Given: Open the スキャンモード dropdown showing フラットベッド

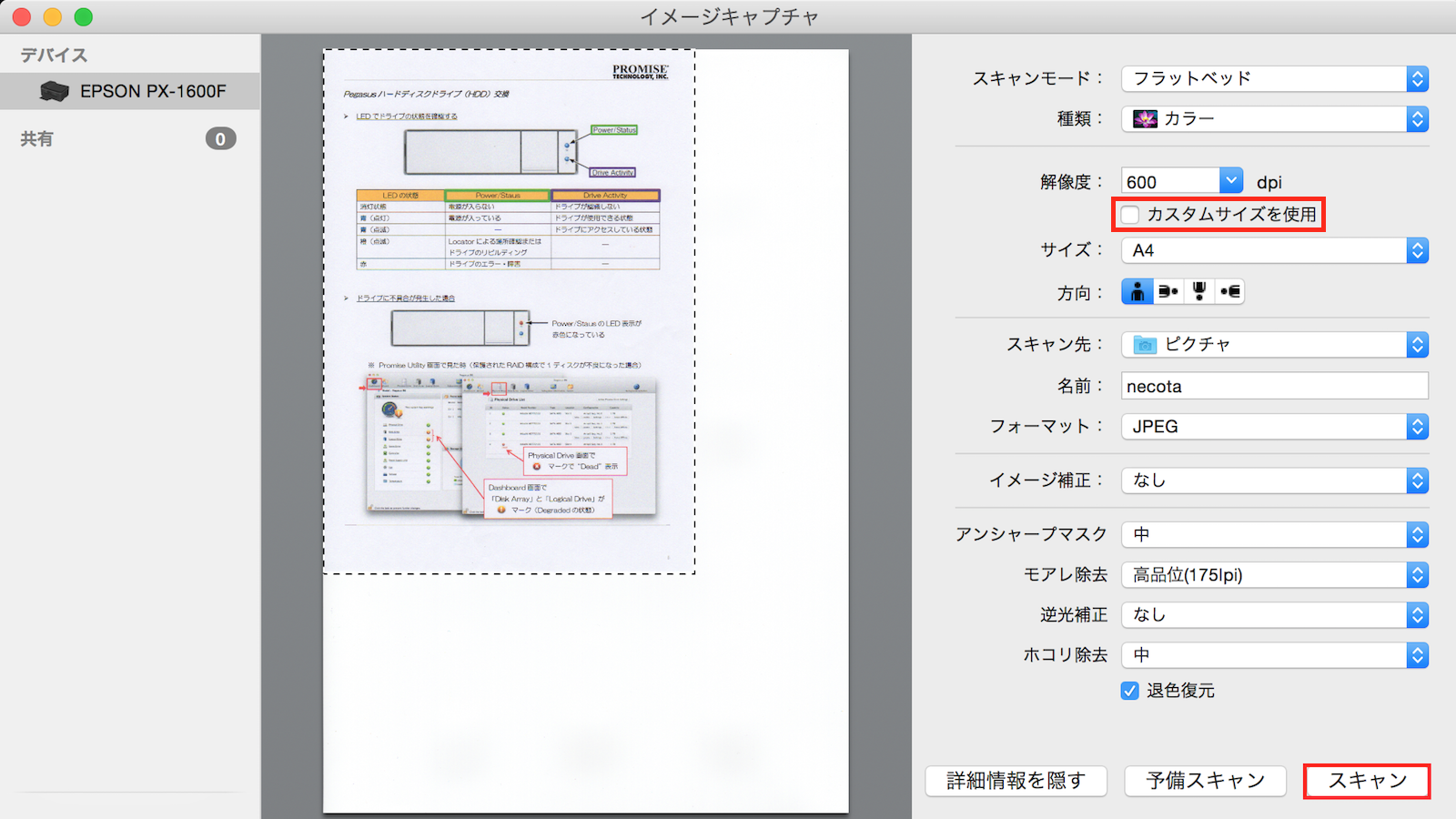Looking at the screenshot, I should click(1274, 79).
